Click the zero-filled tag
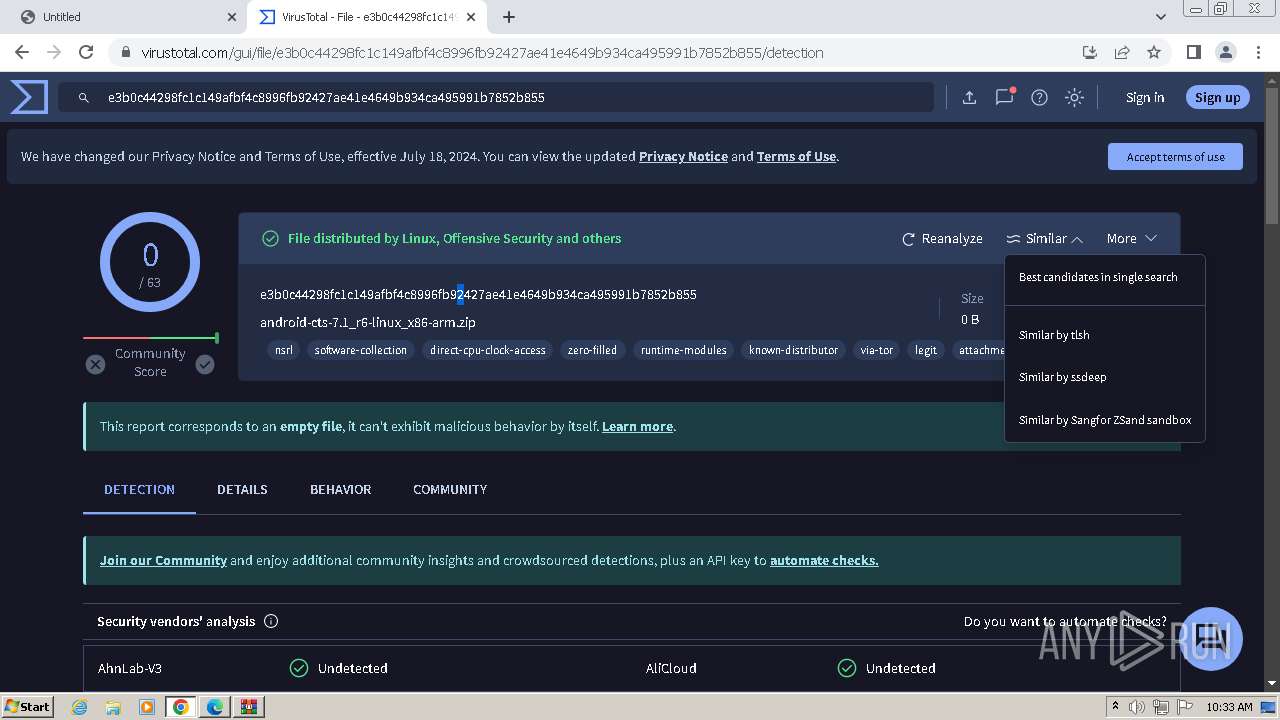Viewport: 1280px width, 720px height. [592, 350]
